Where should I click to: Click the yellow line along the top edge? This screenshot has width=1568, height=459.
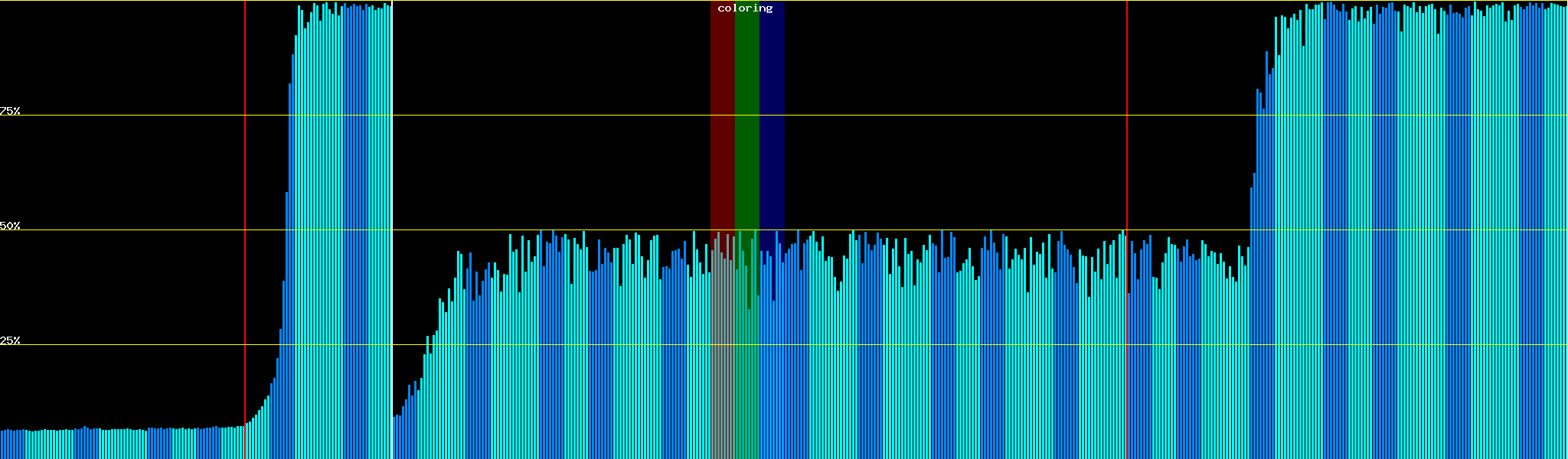(919, 1)
